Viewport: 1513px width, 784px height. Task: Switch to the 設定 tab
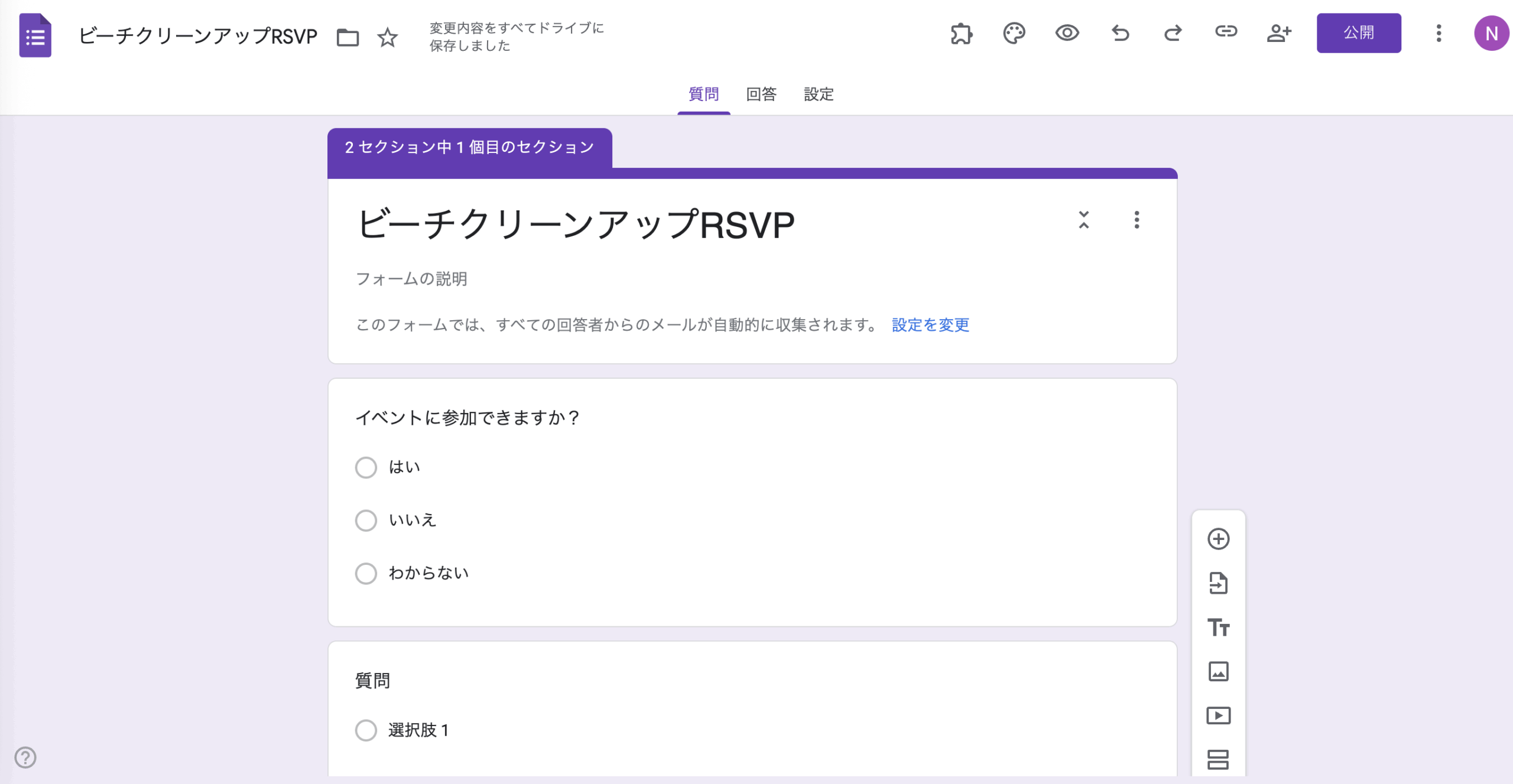(x=819, y=94)
